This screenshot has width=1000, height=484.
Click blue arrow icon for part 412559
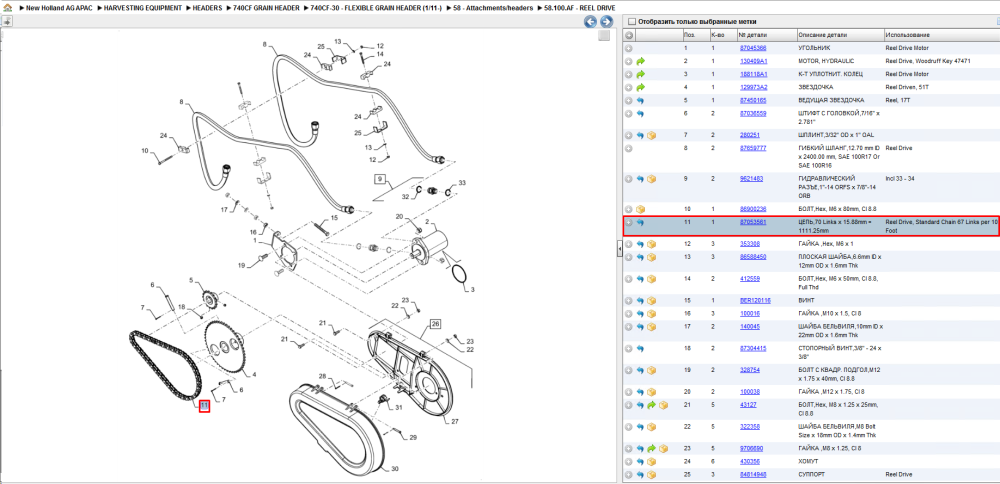point(640,279)
